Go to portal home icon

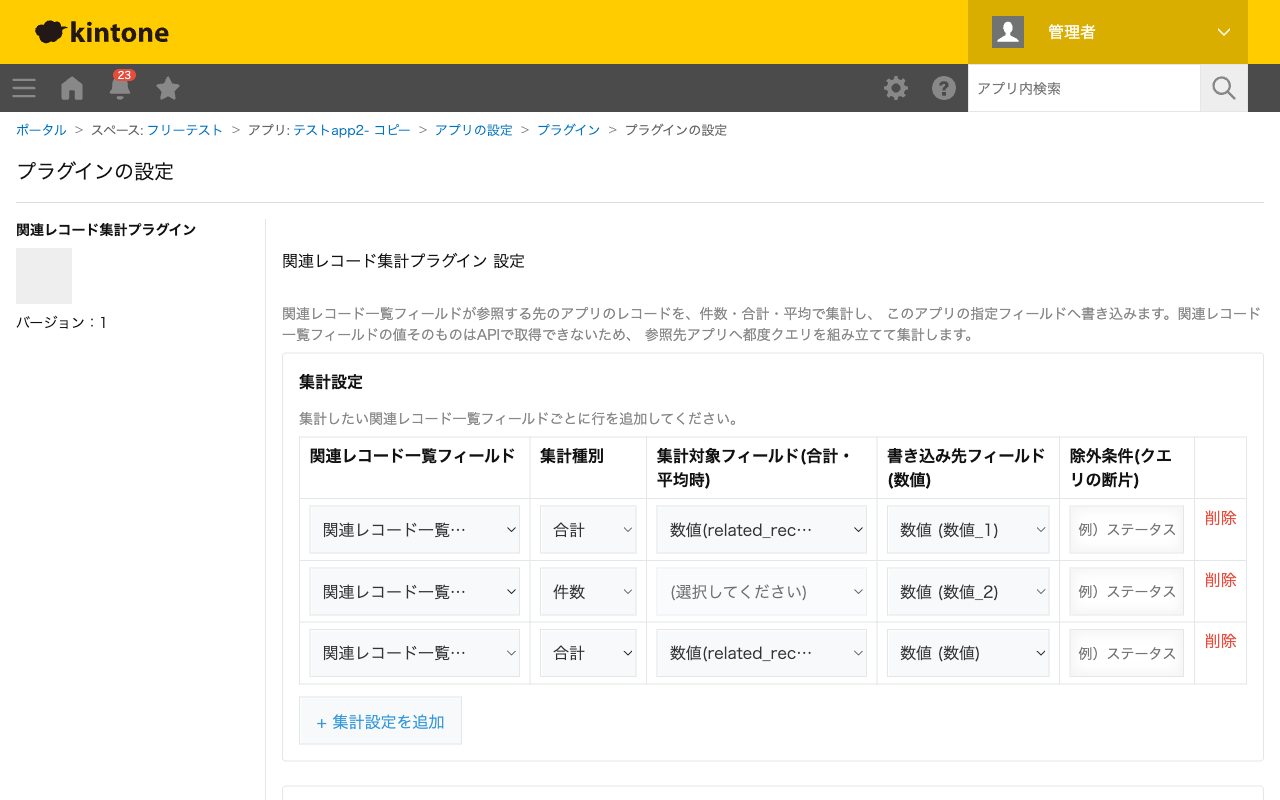[72, 88]
